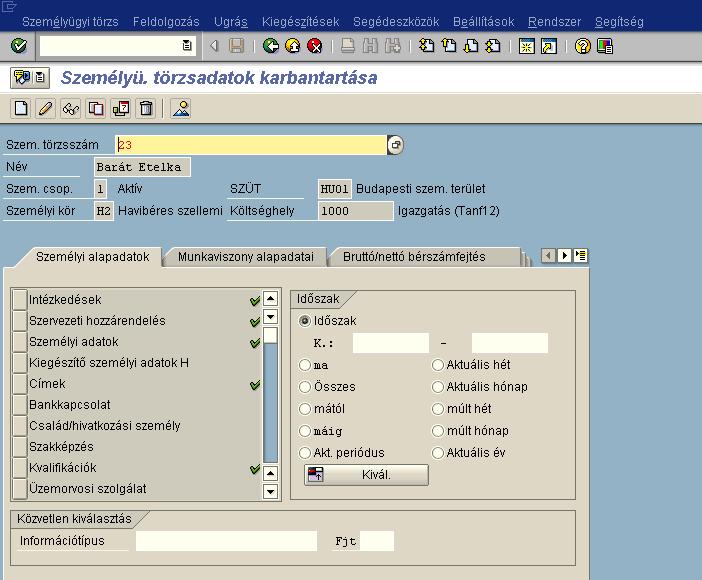Click the Display glasses icon
Viewport: 702px width, 580px height.
click(x=71, y=108)
